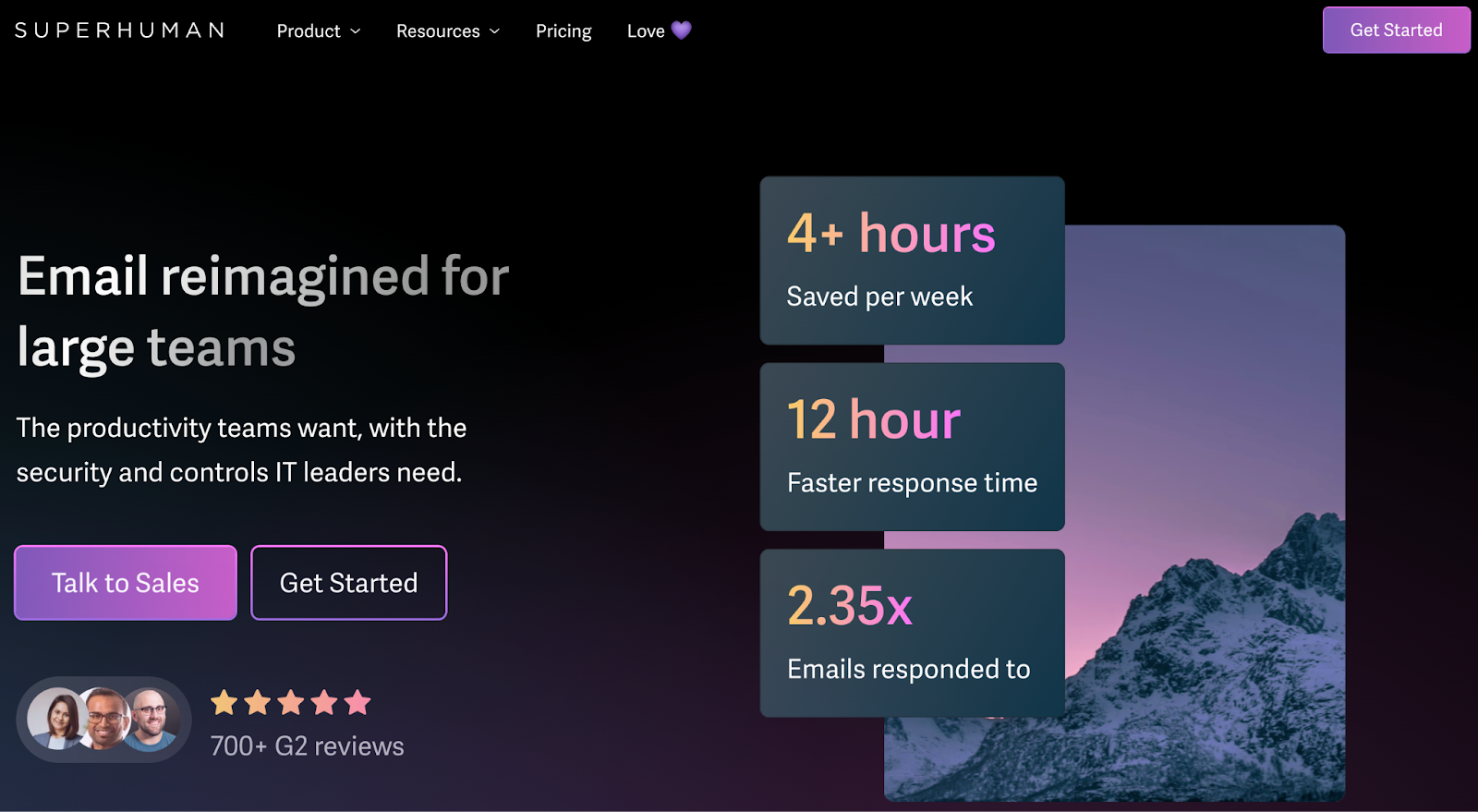Click Get Started in the top navigation
The width and height of the screenshot is (1478, 812).
1396,30
